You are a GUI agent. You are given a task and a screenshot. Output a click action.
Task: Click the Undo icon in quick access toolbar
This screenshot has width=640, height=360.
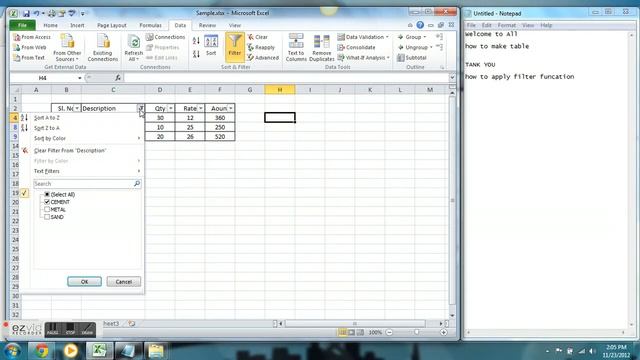pos(36,13)
